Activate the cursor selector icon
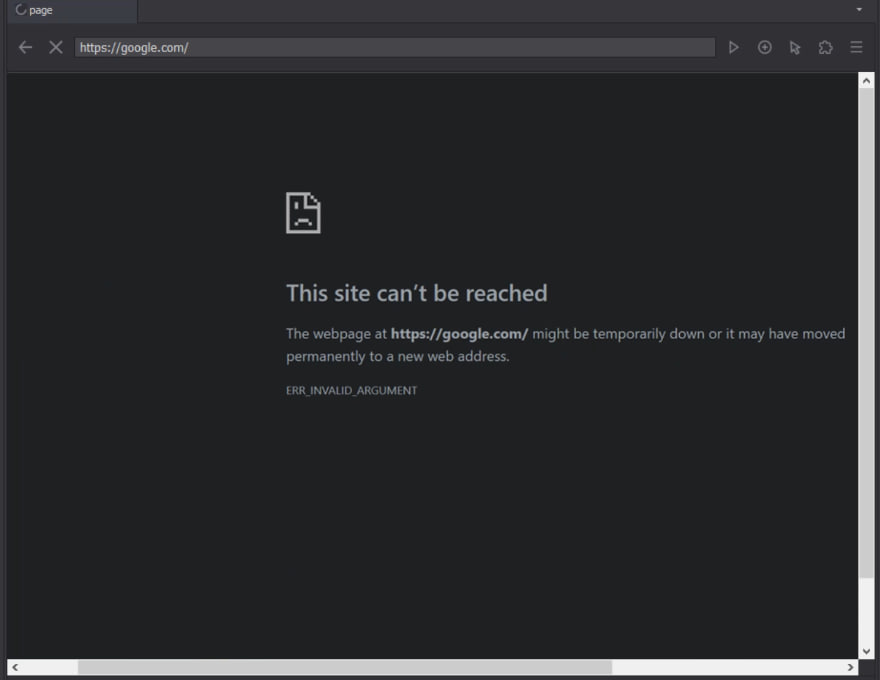Screen dimensions: 880x680 [x=795, y=48]
